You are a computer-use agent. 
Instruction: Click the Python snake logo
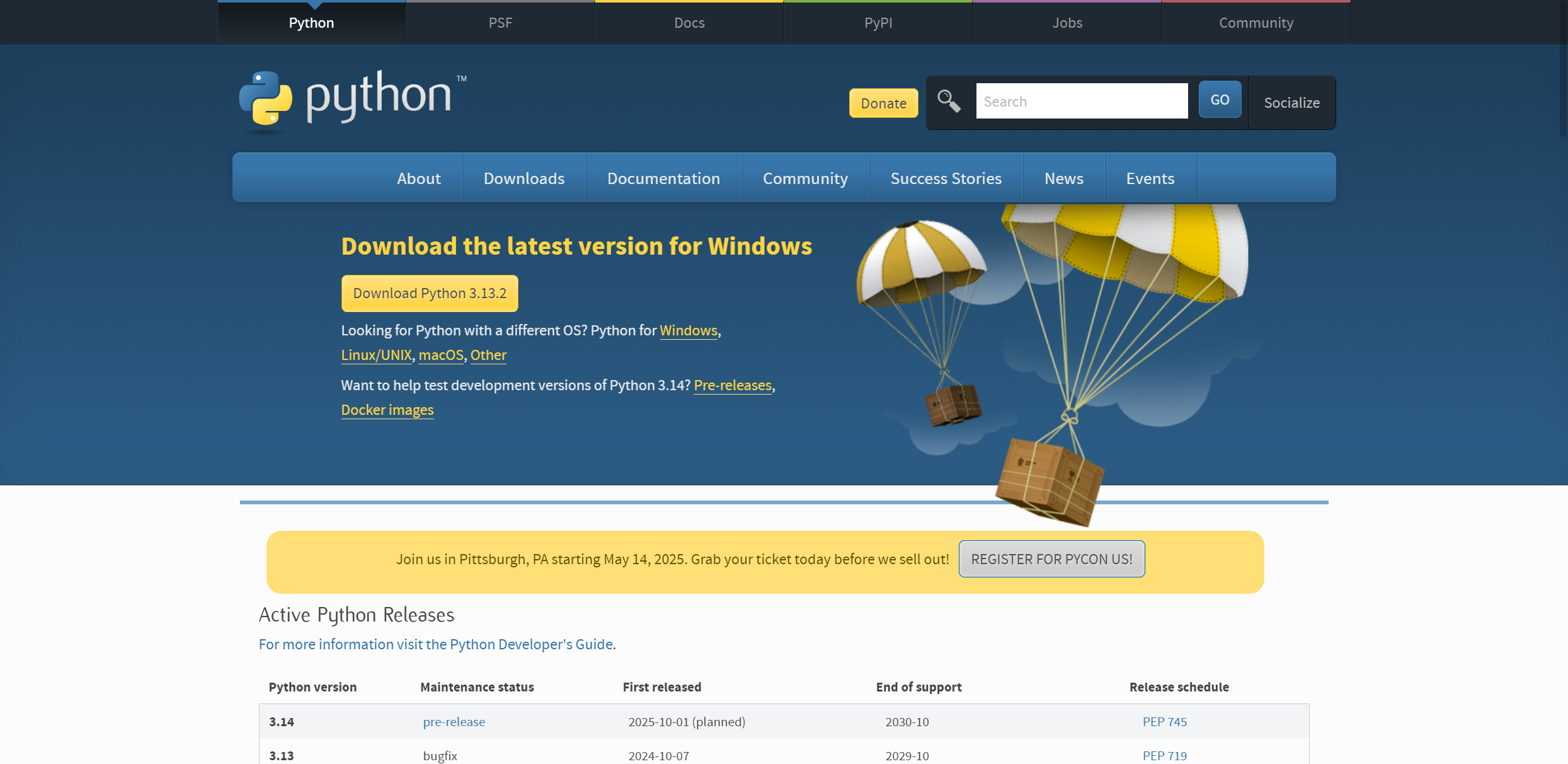click(265, 98)
